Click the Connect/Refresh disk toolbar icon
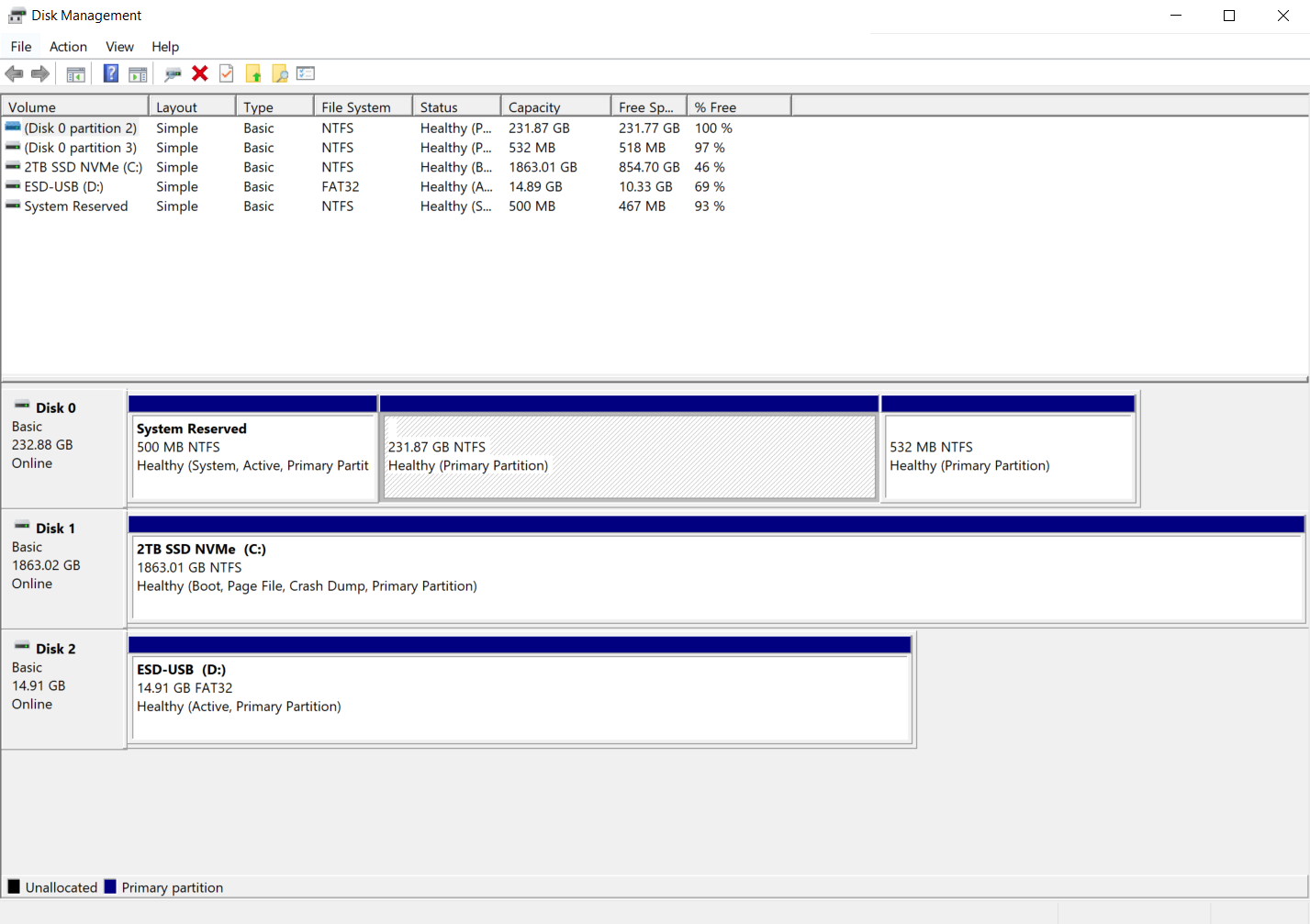 point(173,73)
